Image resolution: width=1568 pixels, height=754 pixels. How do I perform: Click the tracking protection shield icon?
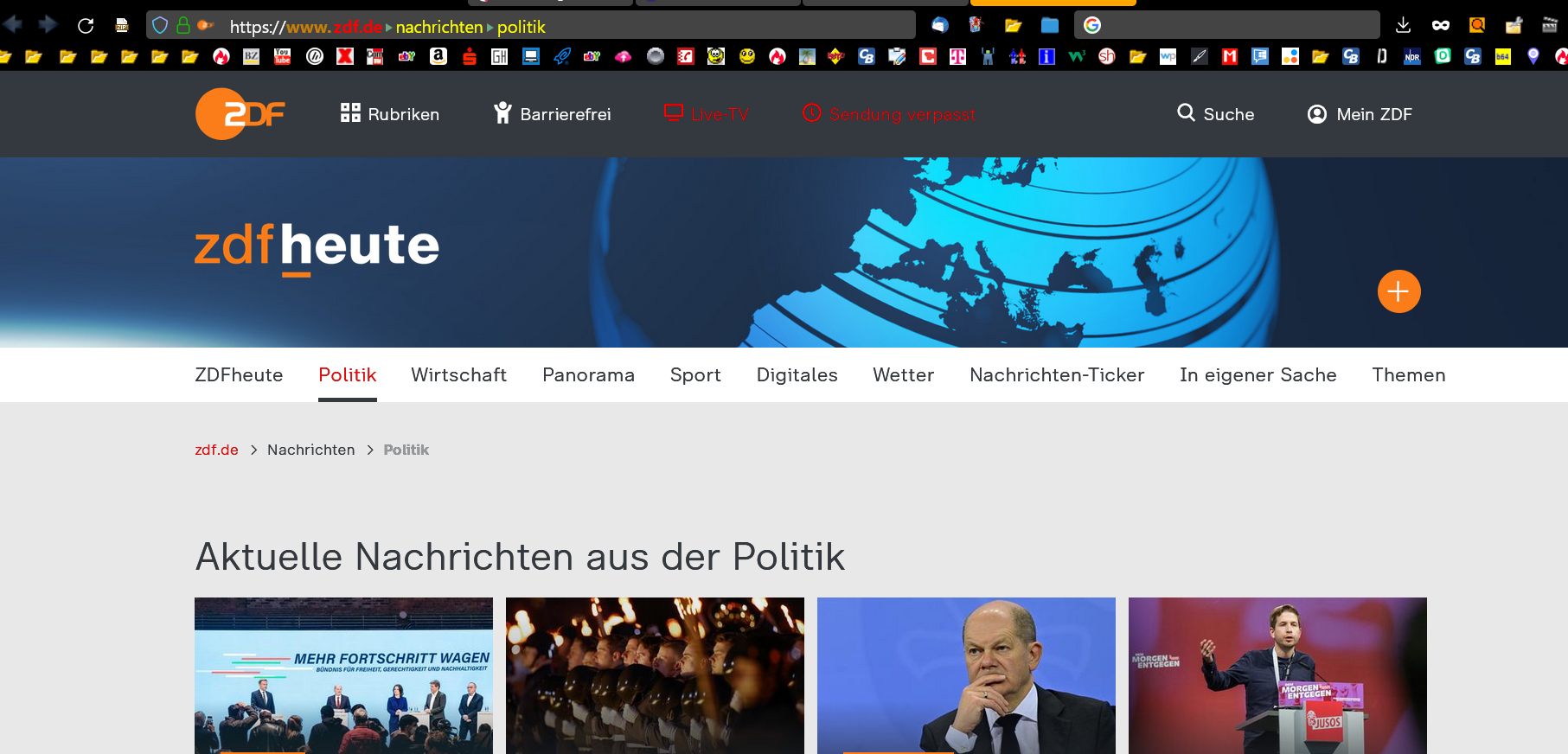160,26
